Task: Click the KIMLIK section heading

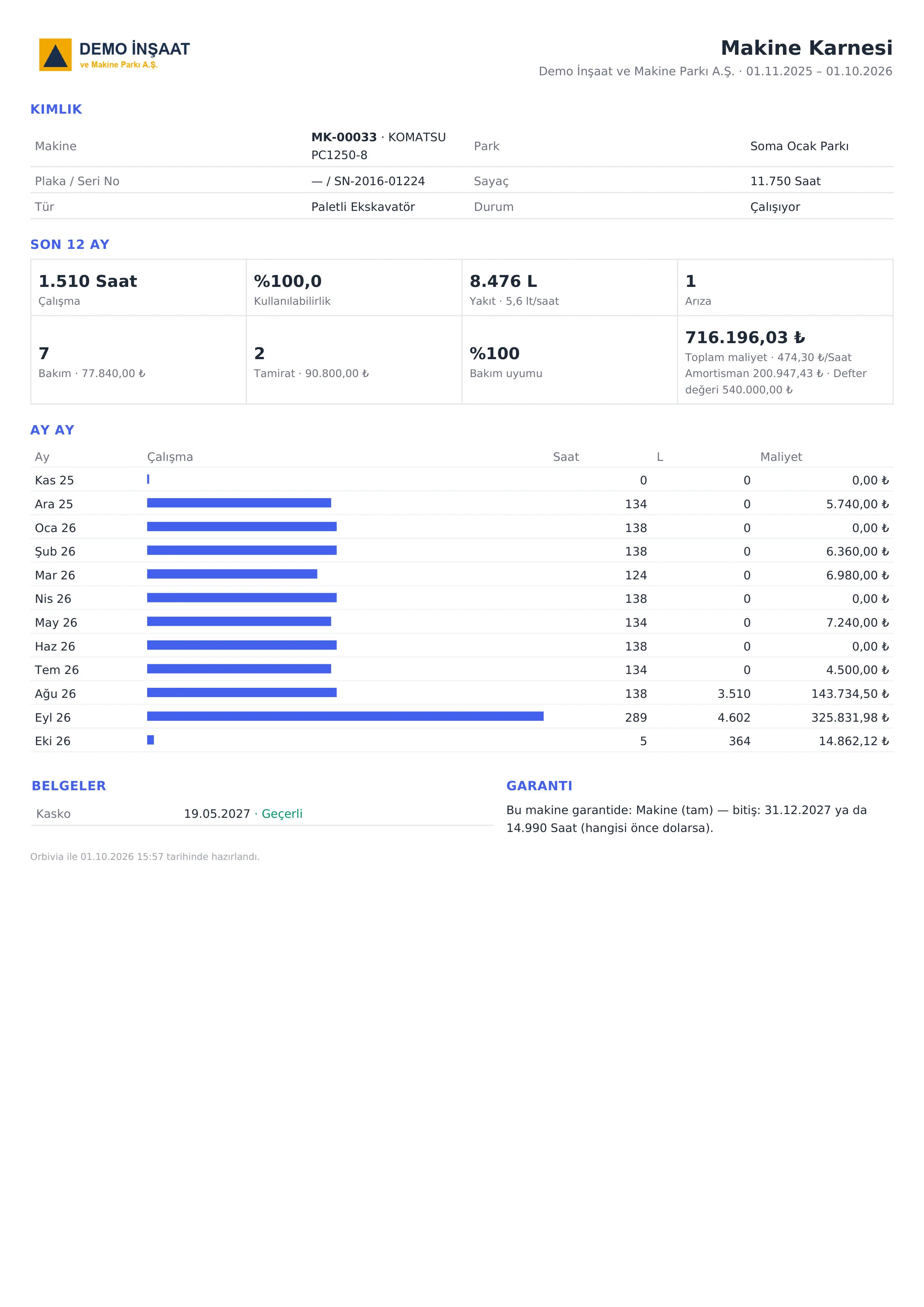Action: pyautogui.click(x=56, y=109)
